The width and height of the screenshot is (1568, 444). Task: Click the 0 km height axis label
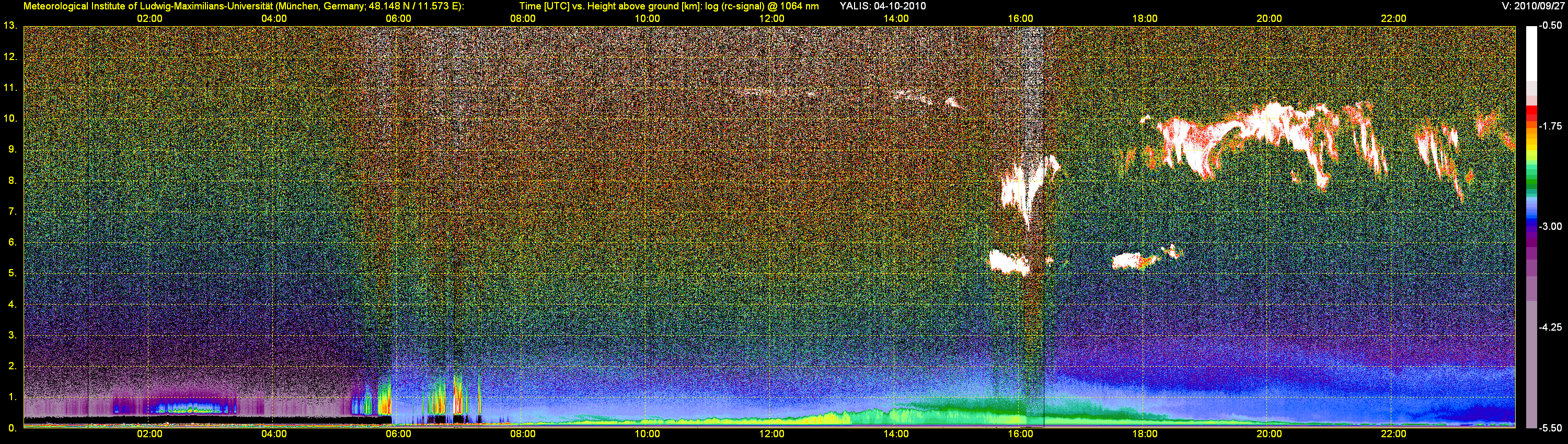[11, 428]
